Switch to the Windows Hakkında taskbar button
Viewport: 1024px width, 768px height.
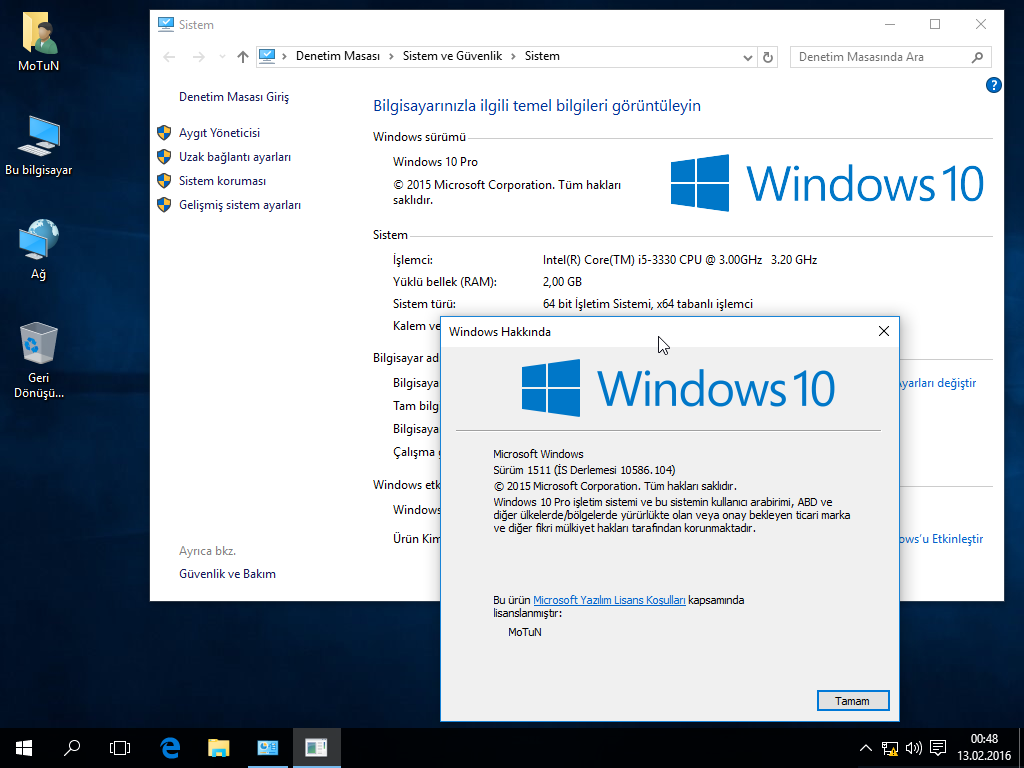coord(317,748)
